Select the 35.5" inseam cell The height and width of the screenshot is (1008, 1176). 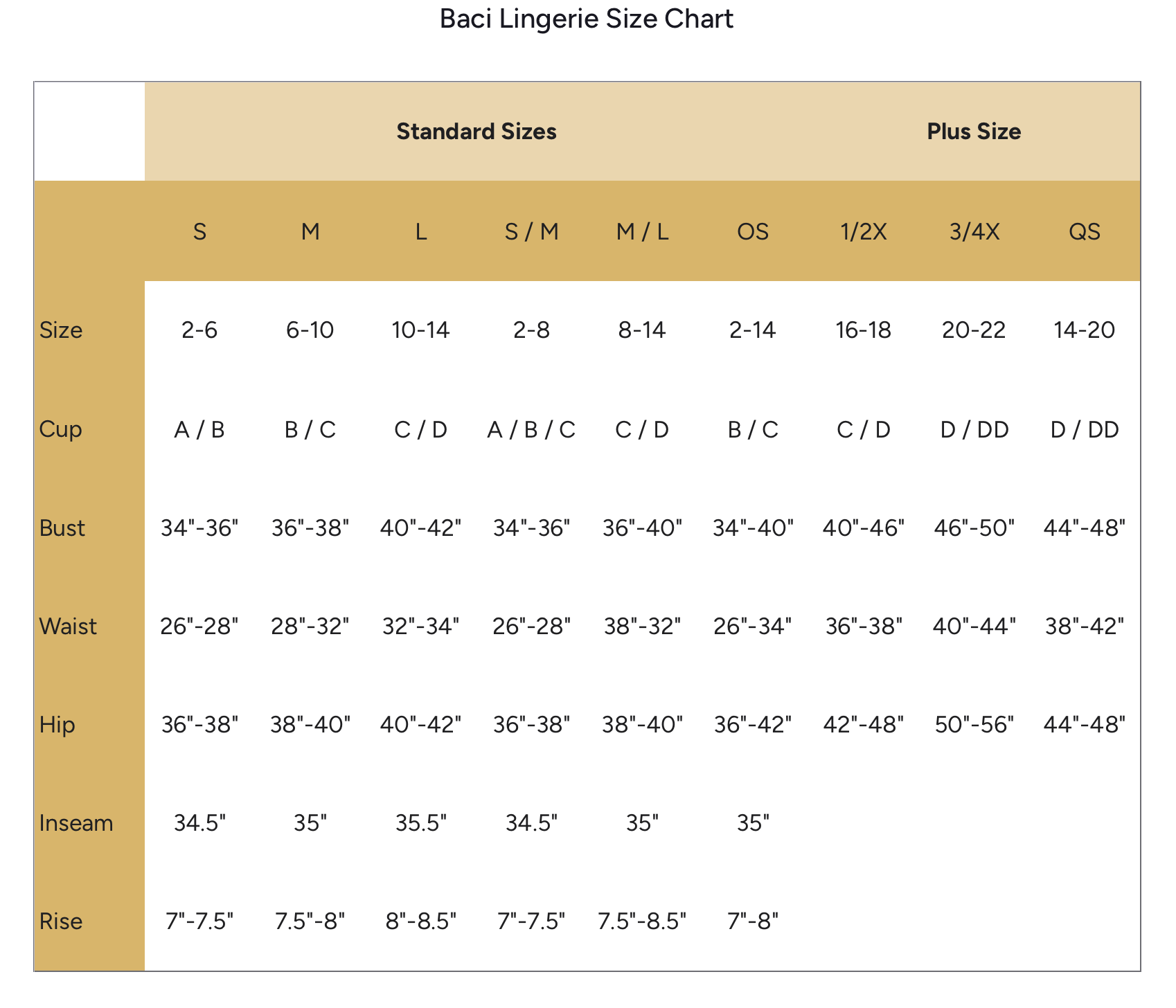421,823
